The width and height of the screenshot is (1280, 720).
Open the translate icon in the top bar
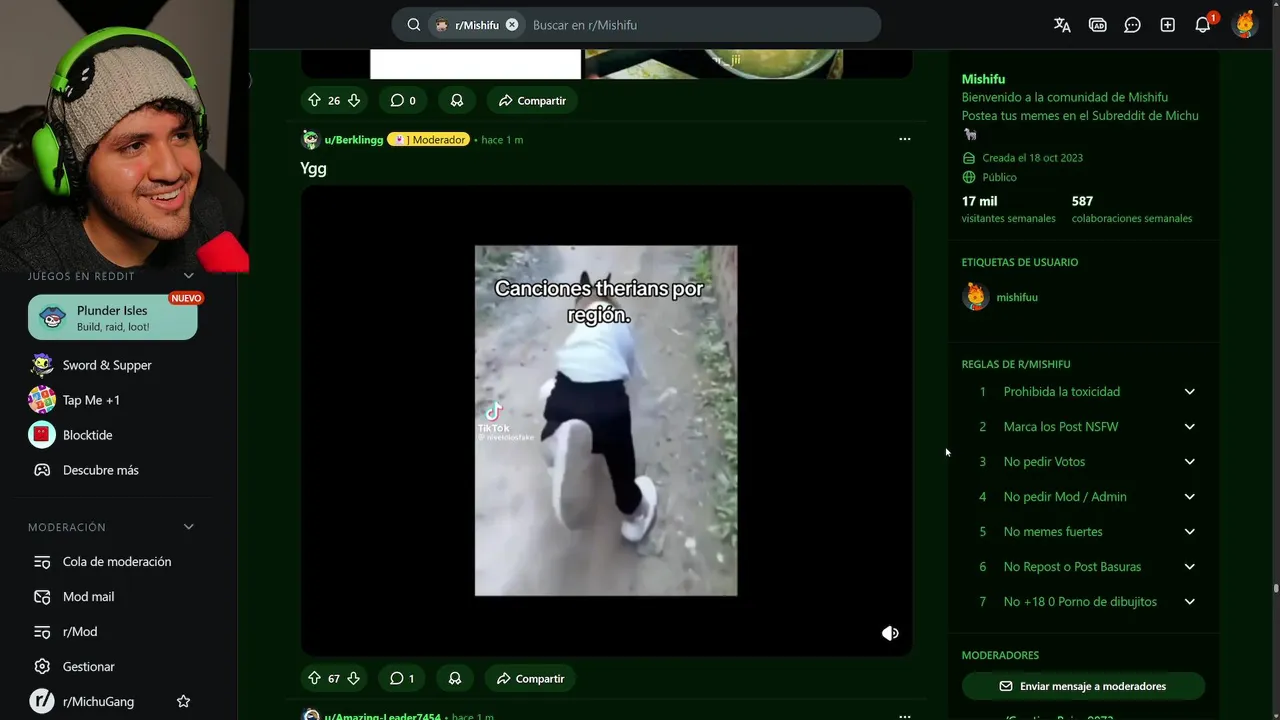pyautogui.click(x=1062, y=25)
